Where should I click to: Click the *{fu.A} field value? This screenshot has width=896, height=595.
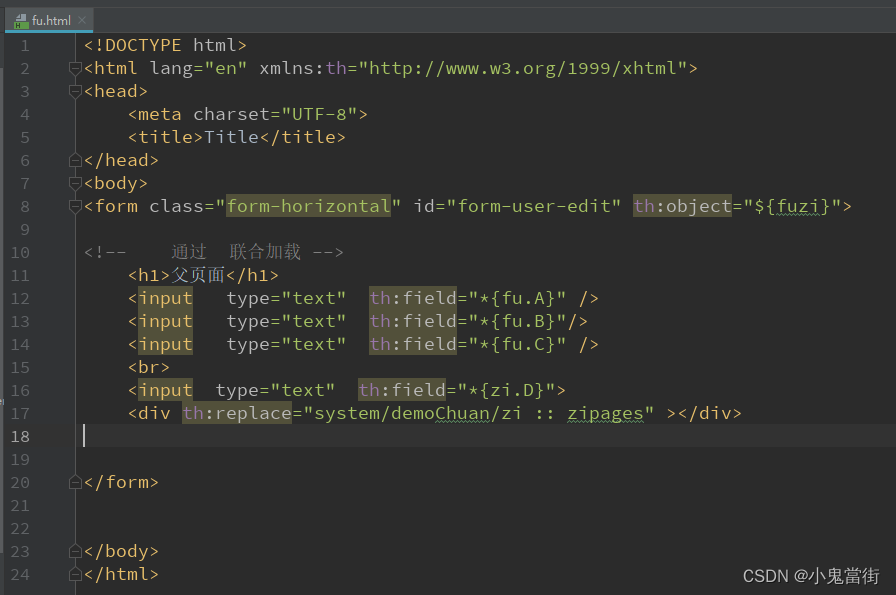click(x=517, y=298)
